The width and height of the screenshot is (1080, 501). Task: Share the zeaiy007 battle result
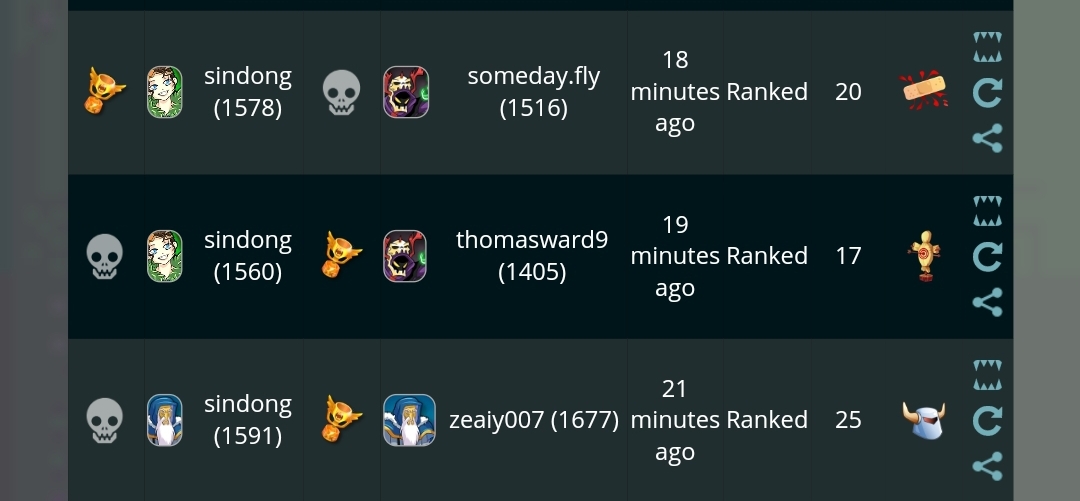click(987, 466)
